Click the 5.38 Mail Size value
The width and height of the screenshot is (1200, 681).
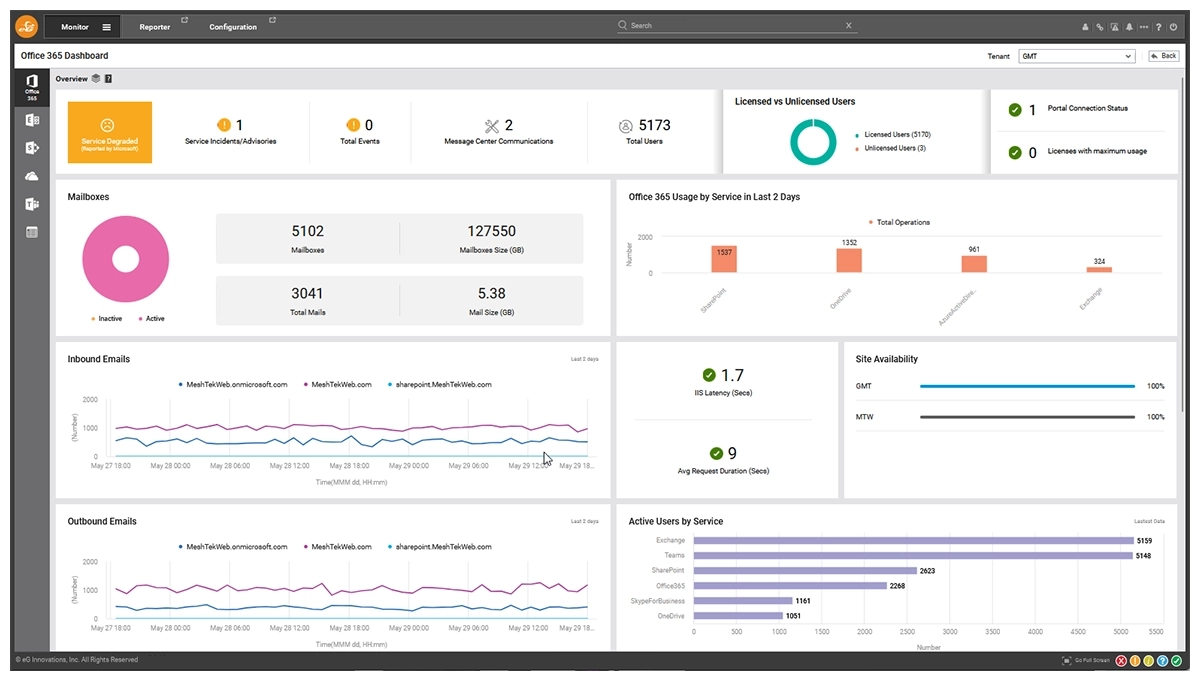(491, 293)
